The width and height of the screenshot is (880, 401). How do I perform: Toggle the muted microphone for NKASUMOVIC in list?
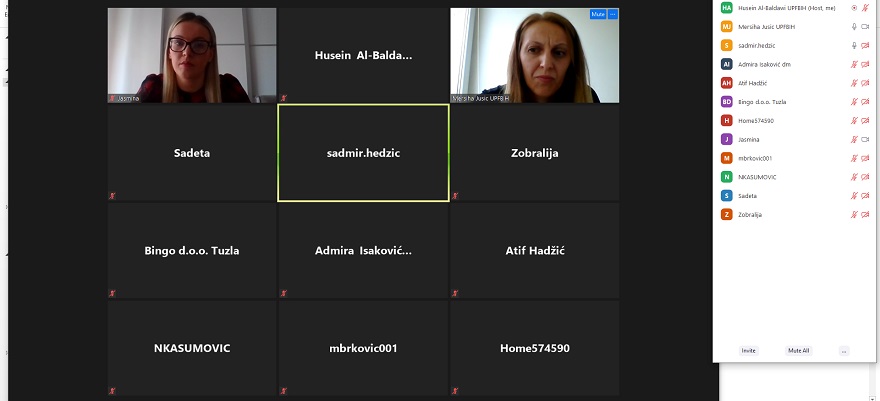coord(854,177)
